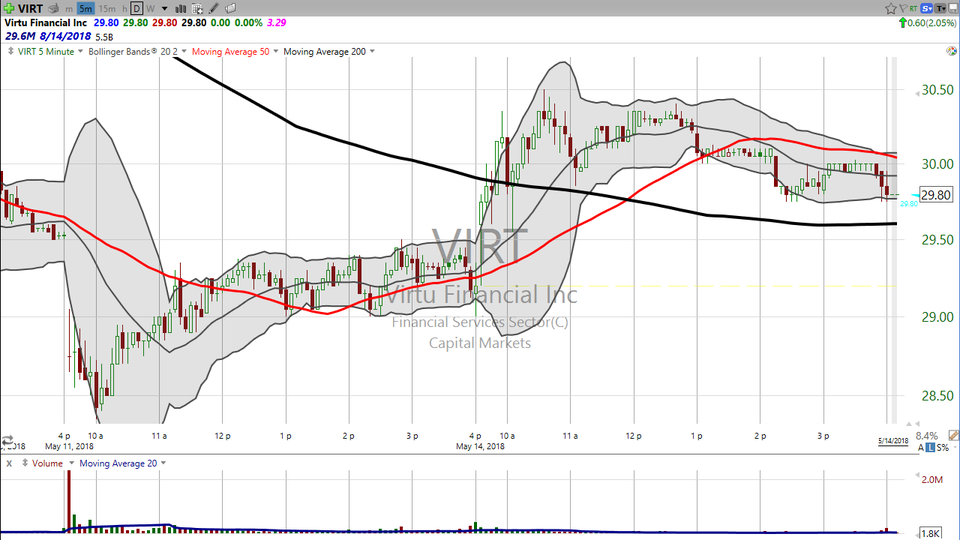Click the notes icon in top toolbar
Viewport: 960px width, 540px height.
[230, 9]
